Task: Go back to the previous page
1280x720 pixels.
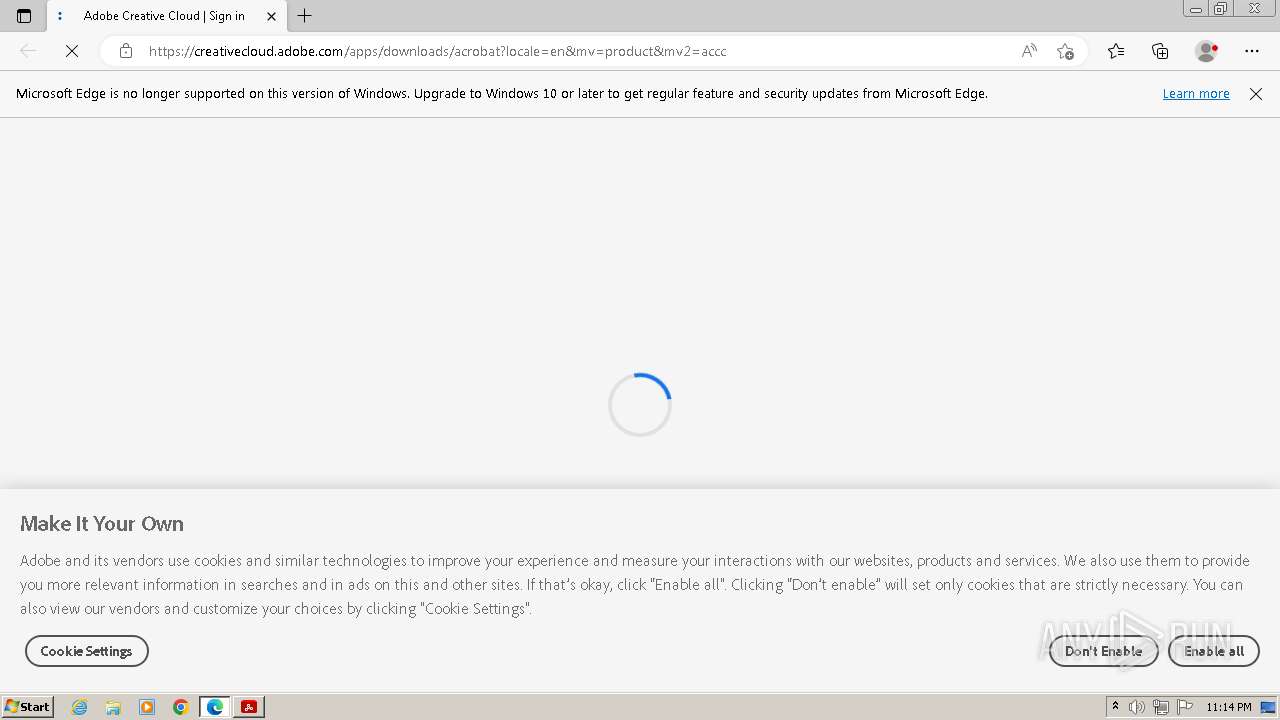Action: coord(28,51)
